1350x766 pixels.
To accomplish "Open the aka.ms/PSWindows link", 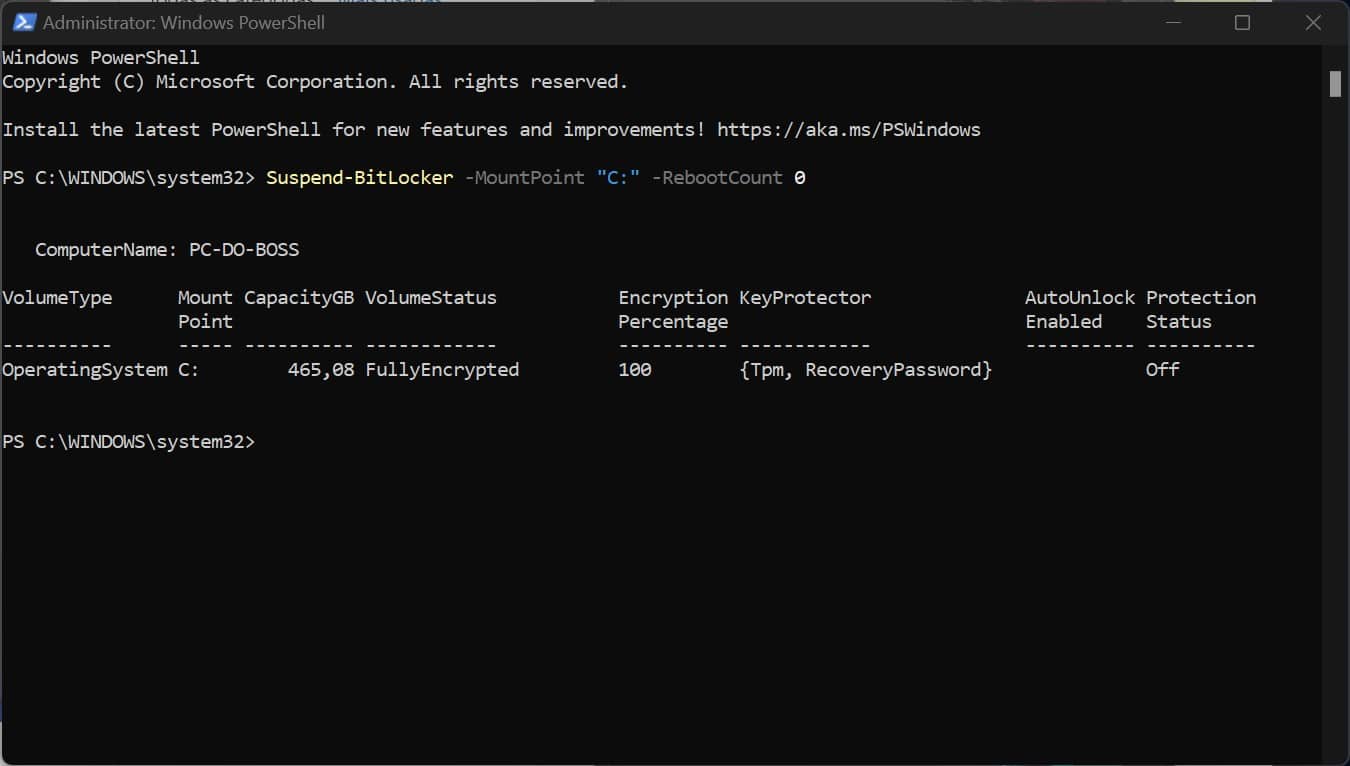I will pyautogui.click(x=848, y=130).
